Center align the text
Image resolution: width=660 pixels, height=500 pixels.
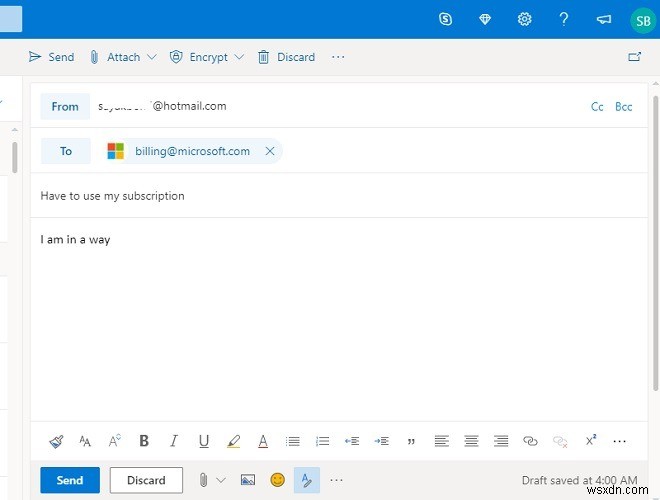tap(471, 441)
